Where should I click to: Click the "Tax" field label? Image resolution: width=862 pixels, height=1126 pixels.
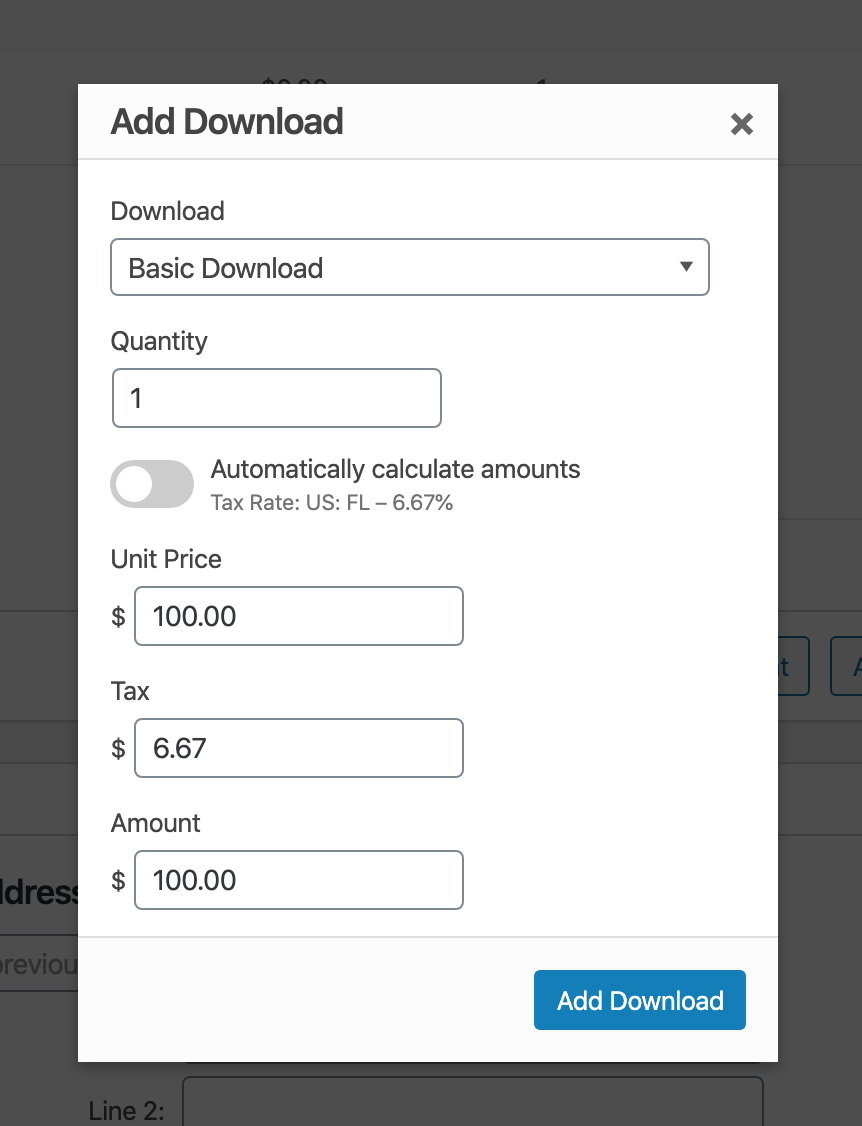point(130,691)
